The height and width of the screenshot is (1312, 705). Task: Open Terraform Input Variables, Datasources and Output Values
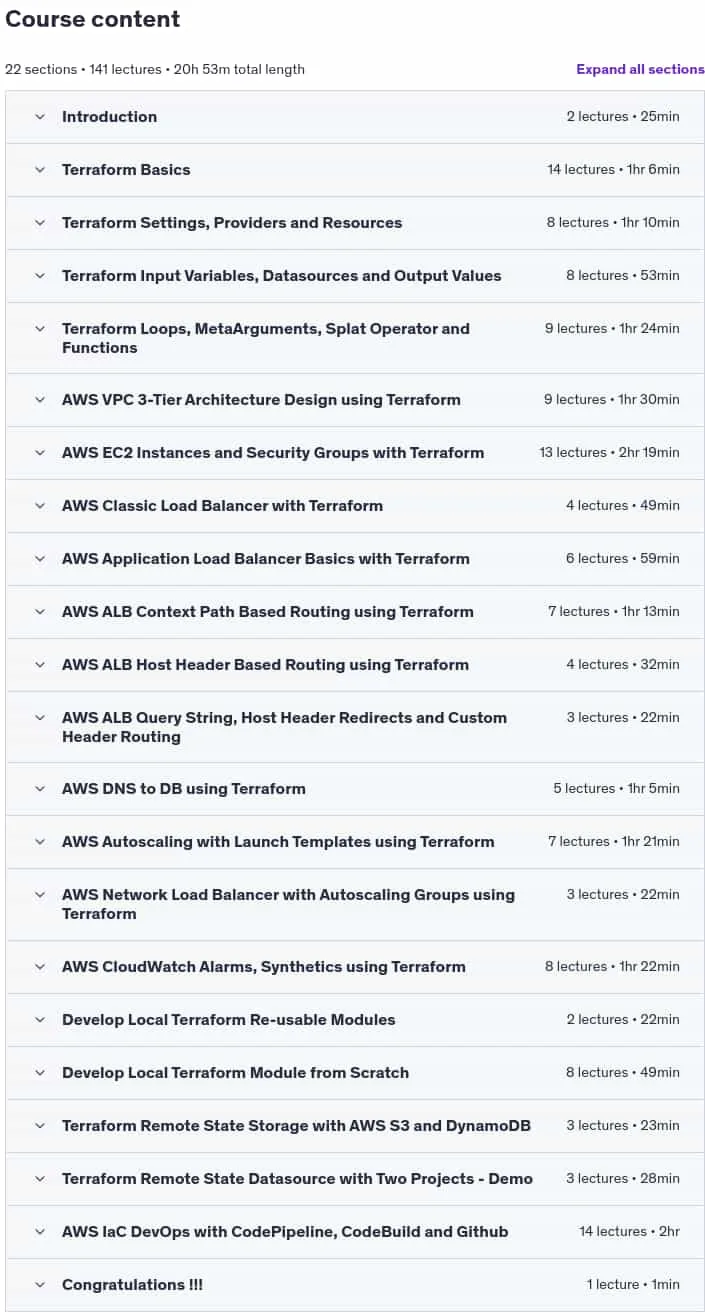click(282, 276)
